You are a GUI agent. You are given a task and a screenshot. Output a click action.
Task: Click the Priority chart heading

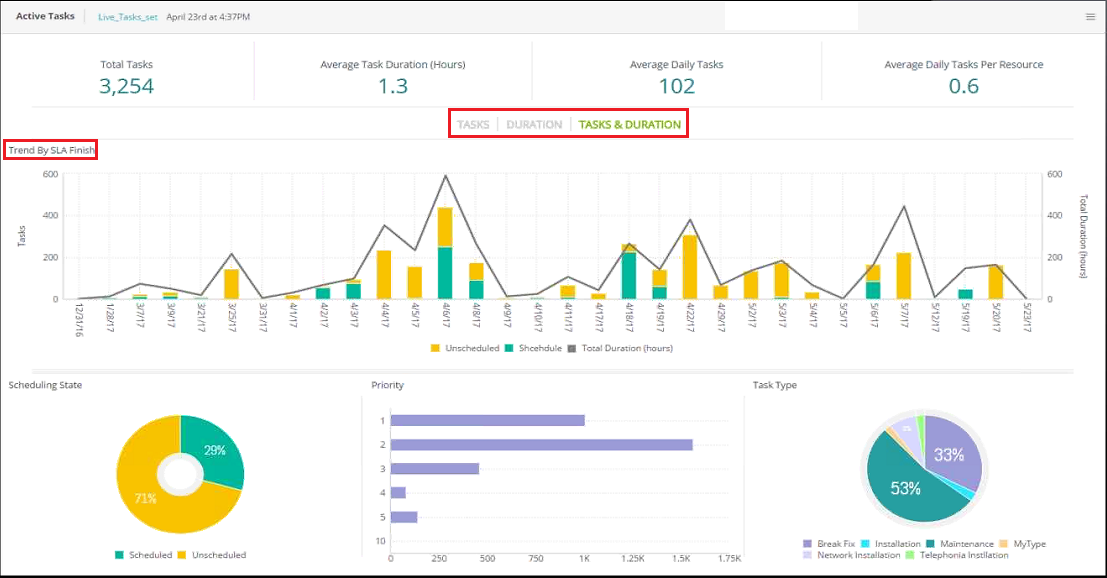(388, 385)
